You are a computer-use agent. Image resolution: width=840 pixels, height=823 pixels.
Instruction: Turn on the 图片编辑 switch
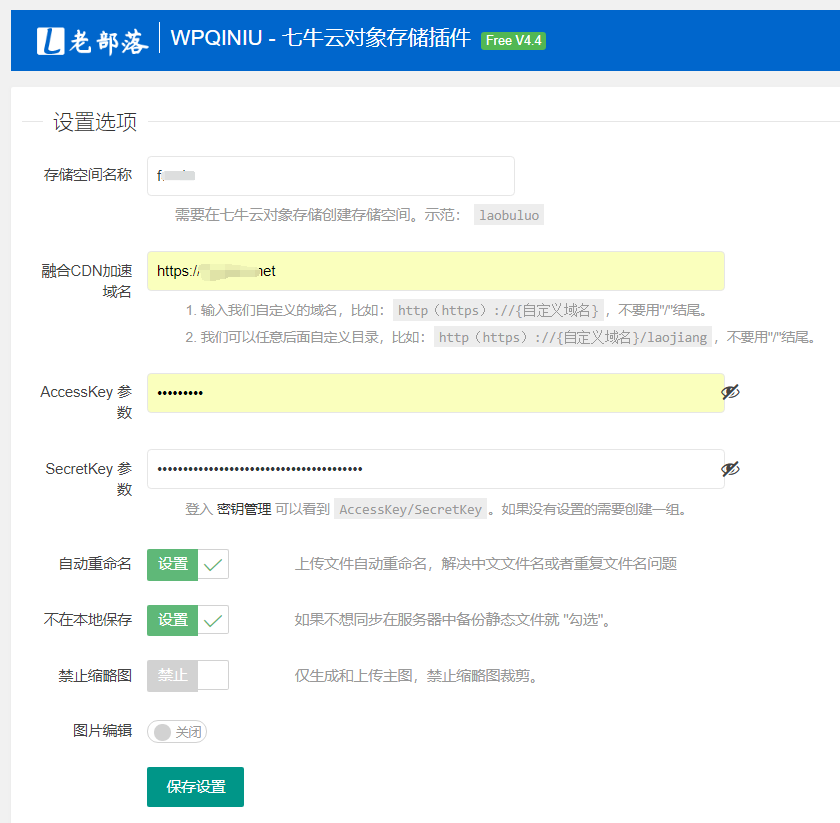click(177, 731)
